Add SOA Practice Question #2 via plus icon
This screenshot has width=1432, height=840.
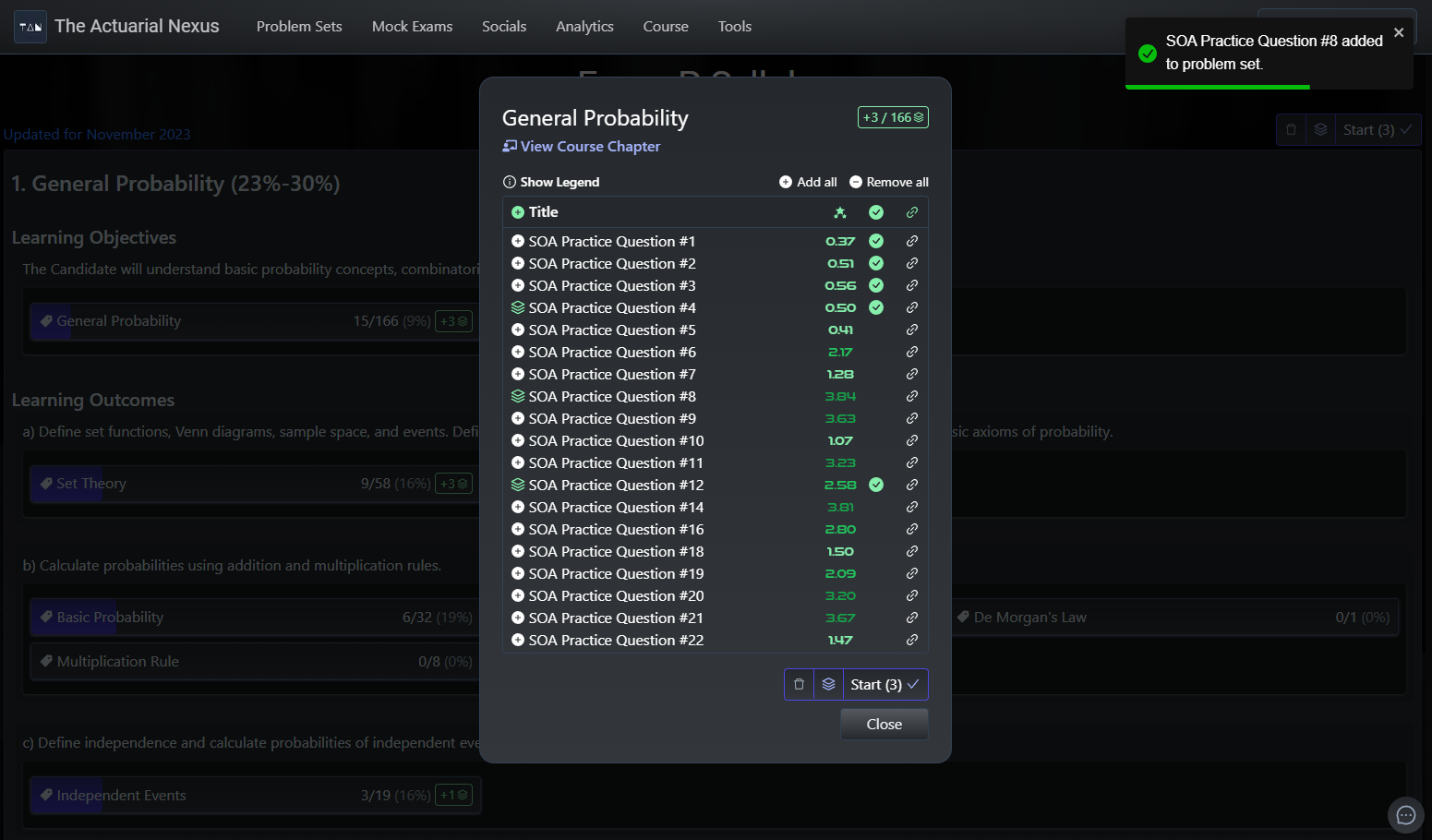[x=518, y=263]
